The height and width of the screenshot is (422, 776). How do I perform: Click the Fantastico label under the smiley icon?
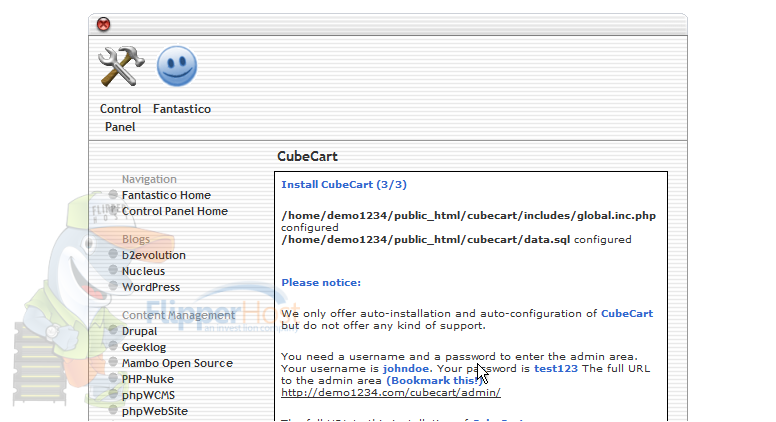pyautogui.click(x=182, y=109)
